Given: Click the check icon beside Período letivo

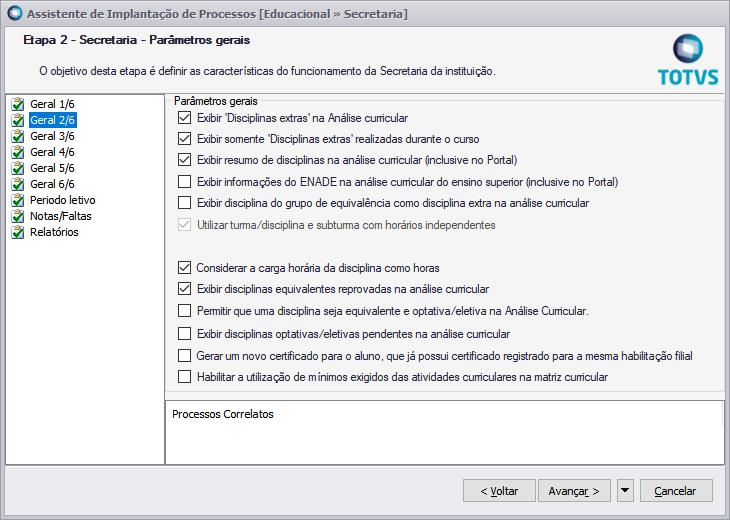Looking at the screenshot, I should (x=17, y=200).
